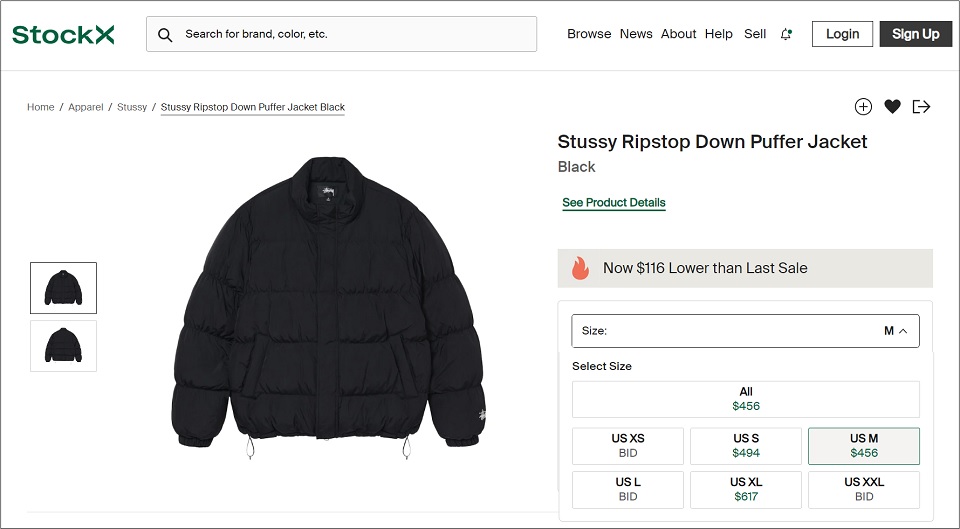The height and width of the screenshot is (529, 960).
Task: Click the share export icon
Action: pyautogui.click(x=921, y=107)
